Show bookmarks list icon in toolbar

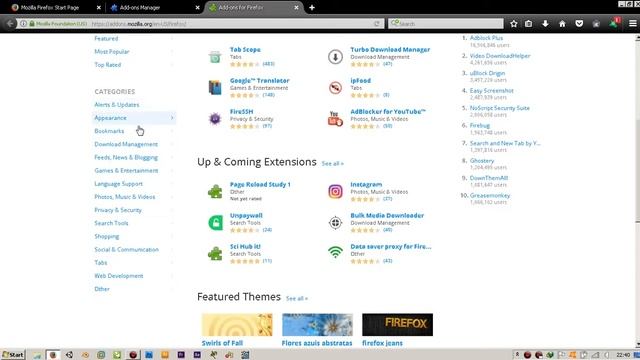pyautogui.click(x=529, y=24)
